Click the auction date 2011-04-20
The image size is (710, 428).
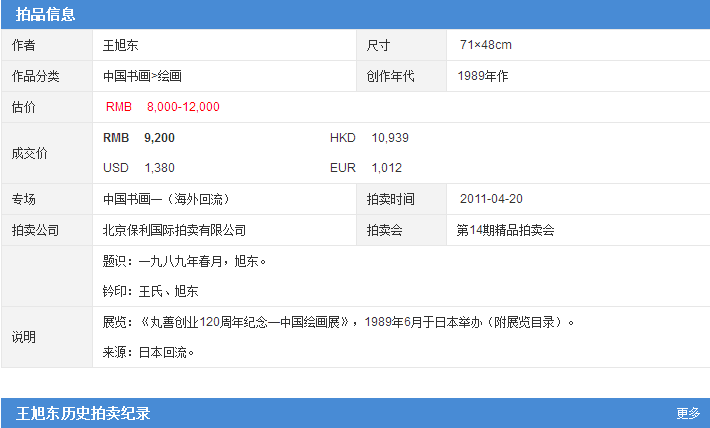point(491,199)
